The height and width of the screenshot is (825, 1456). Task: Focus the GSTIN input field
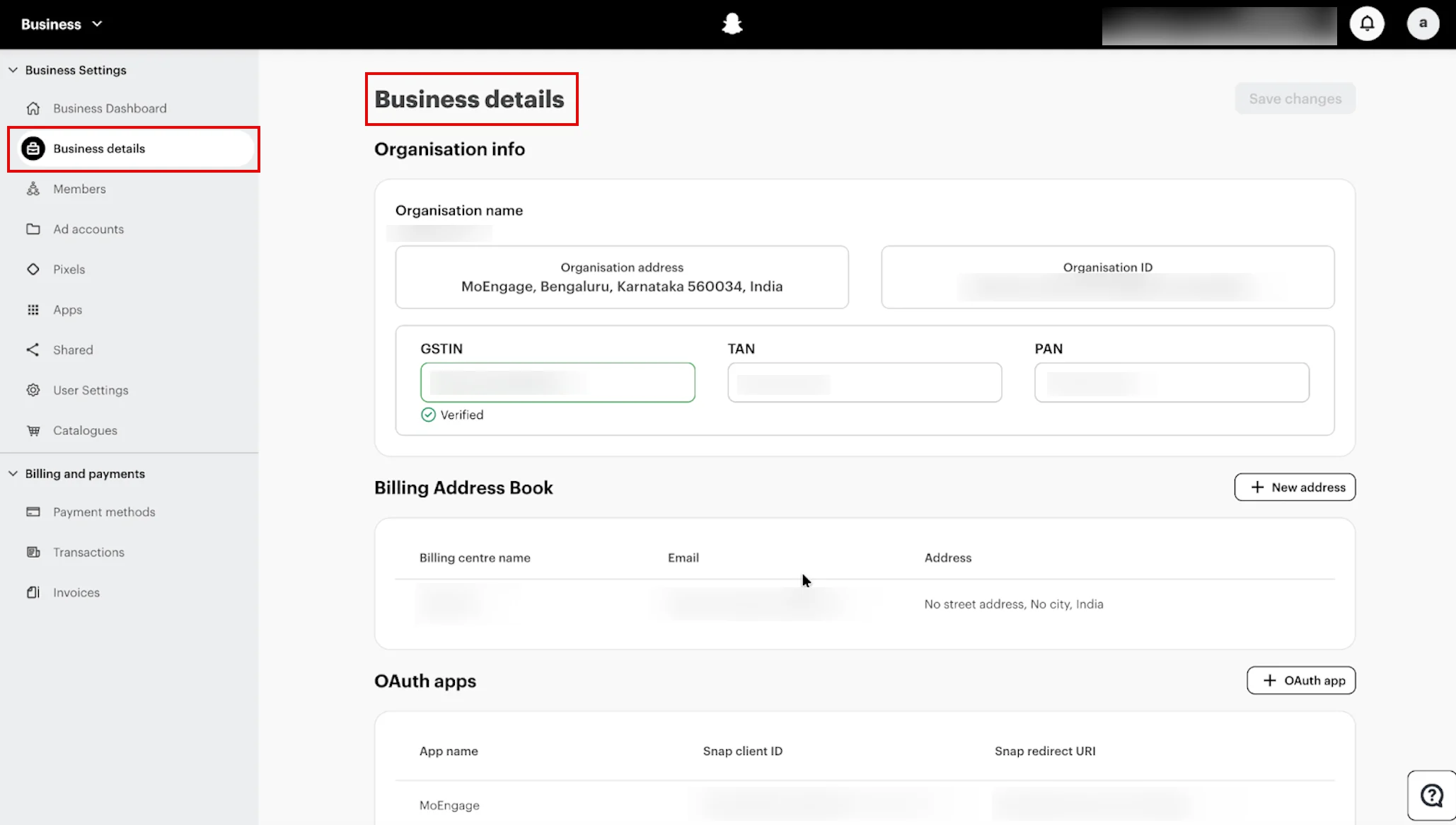click(557, 383)
